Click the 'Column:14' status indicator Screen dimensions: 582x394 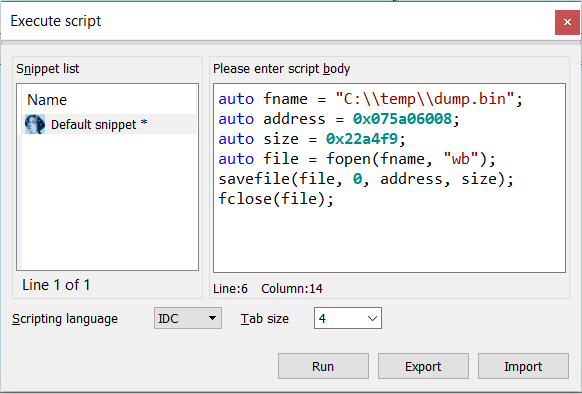pyautogui.click(x=292, y=289)
